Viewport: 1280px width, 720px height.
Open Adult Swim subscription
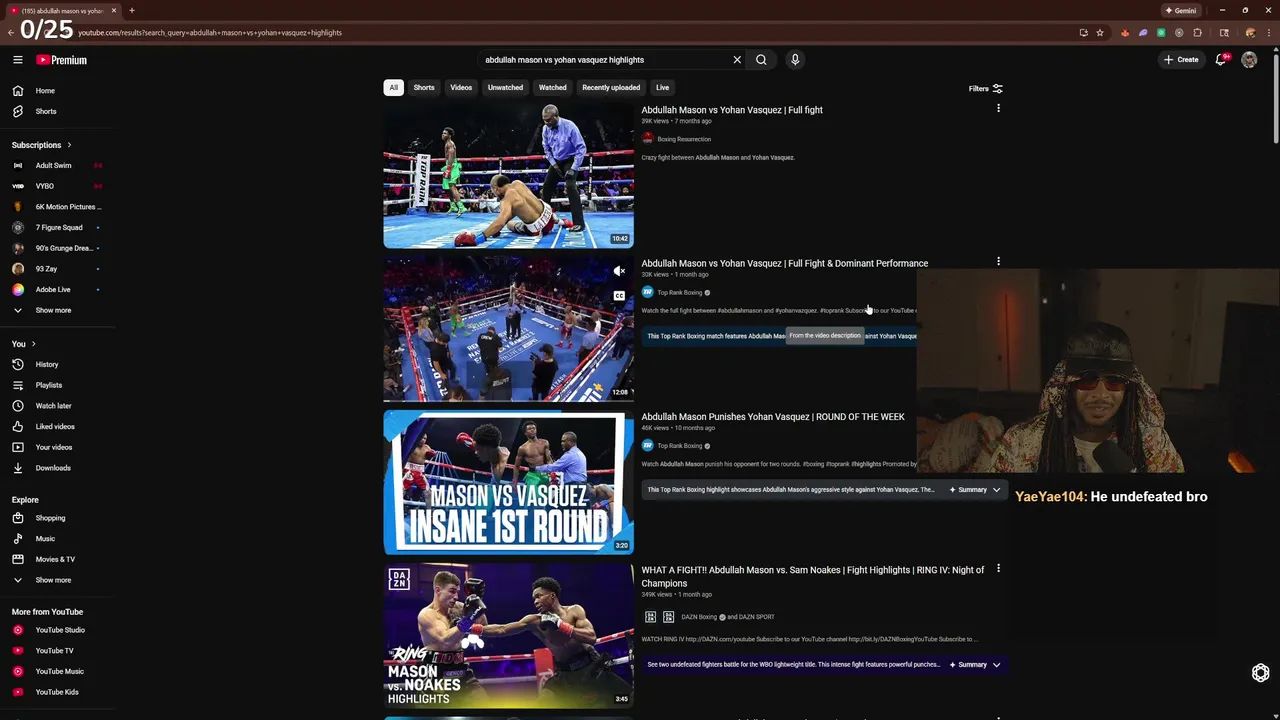click(57, 165)
